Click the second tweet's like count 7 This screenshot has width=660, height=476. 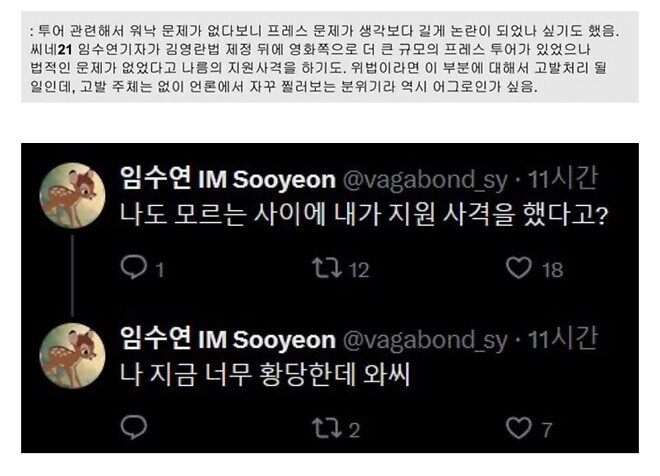[x=546, y=430]
